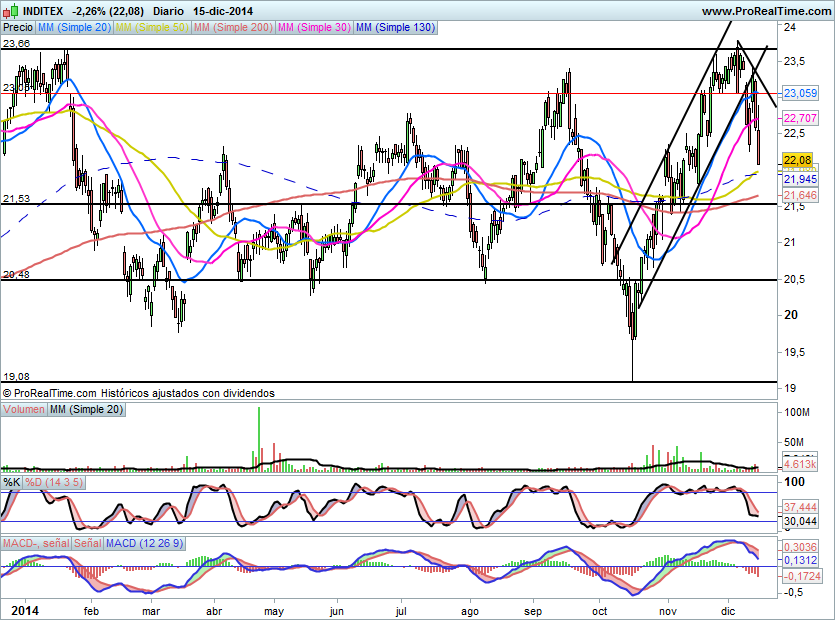Click the -0,5 MACD axis label
The height and width of the screenshot is (620, 835).
tap(795, 593)
